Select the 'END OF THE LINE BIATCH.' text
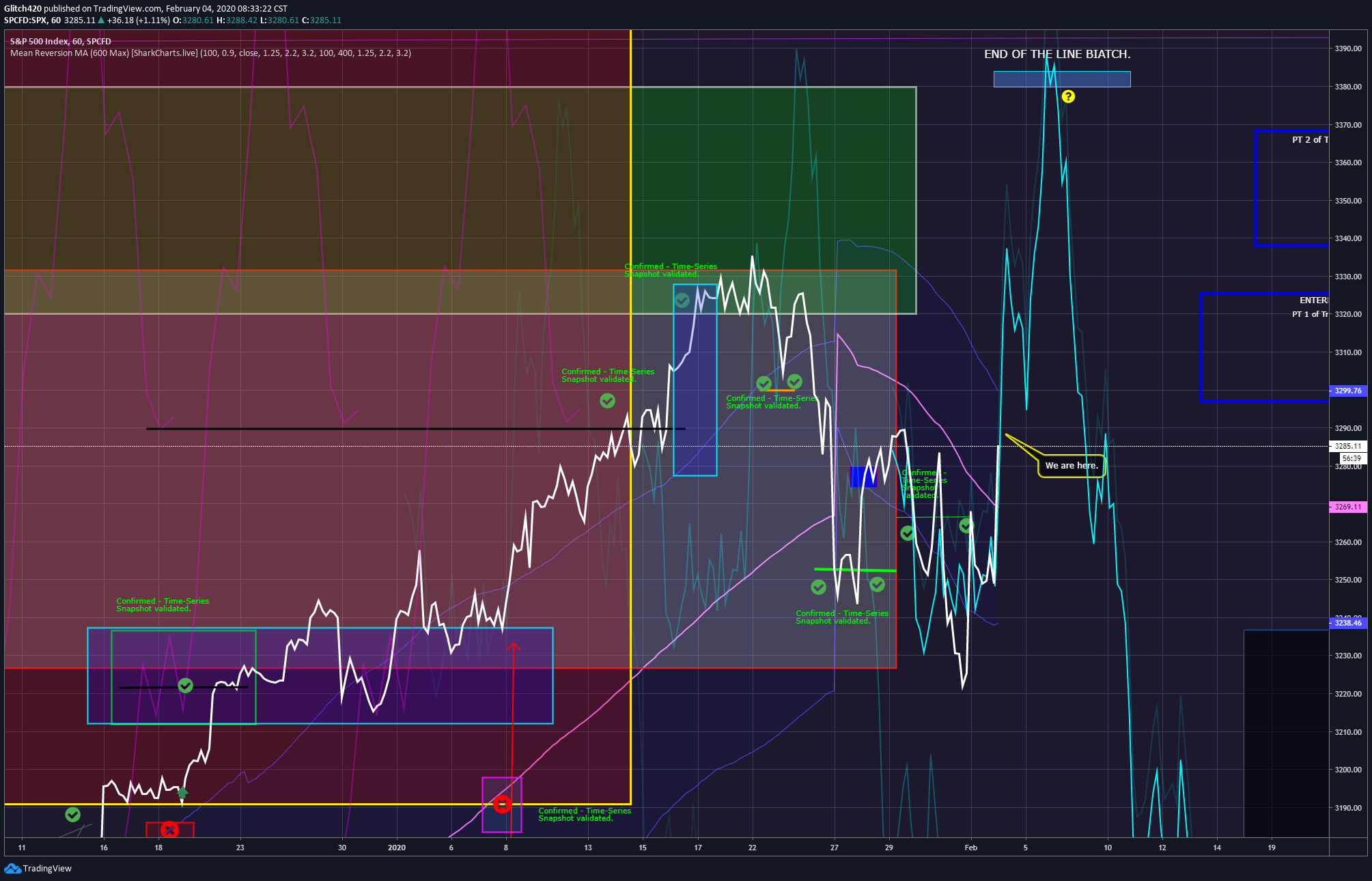This screenshot has width=1372, height=881. [1057, 54]
